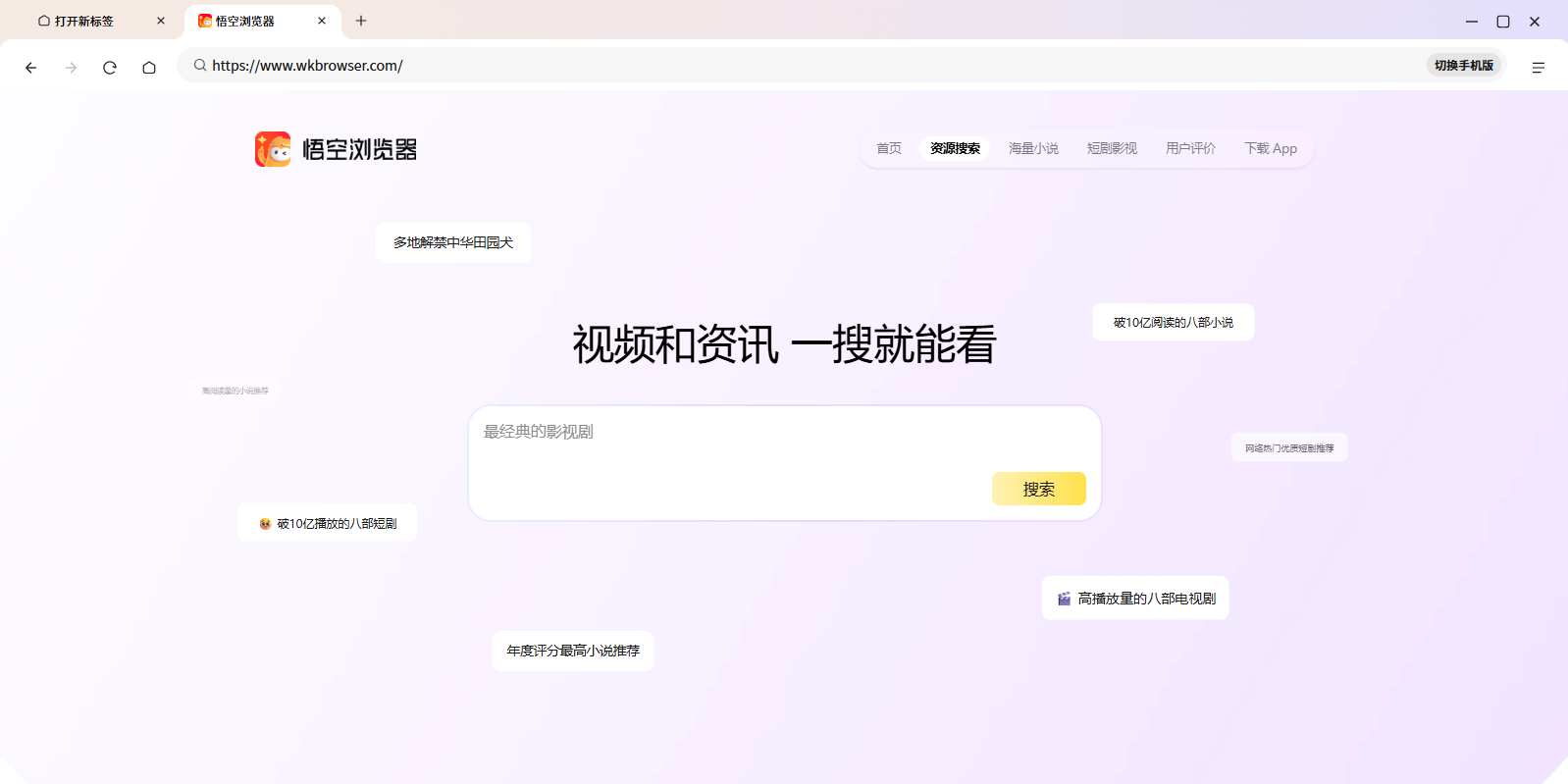This screenshot has height=784, width=1568.
Task: Go back to the previous page
Action: pyautogui.click(x=31, y=68)
